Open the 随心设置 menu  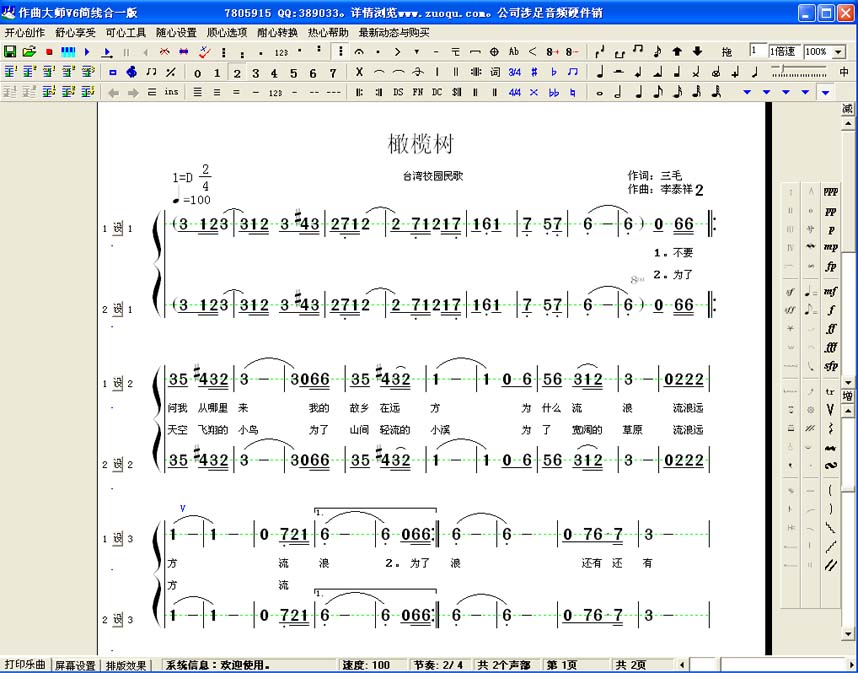176,33
